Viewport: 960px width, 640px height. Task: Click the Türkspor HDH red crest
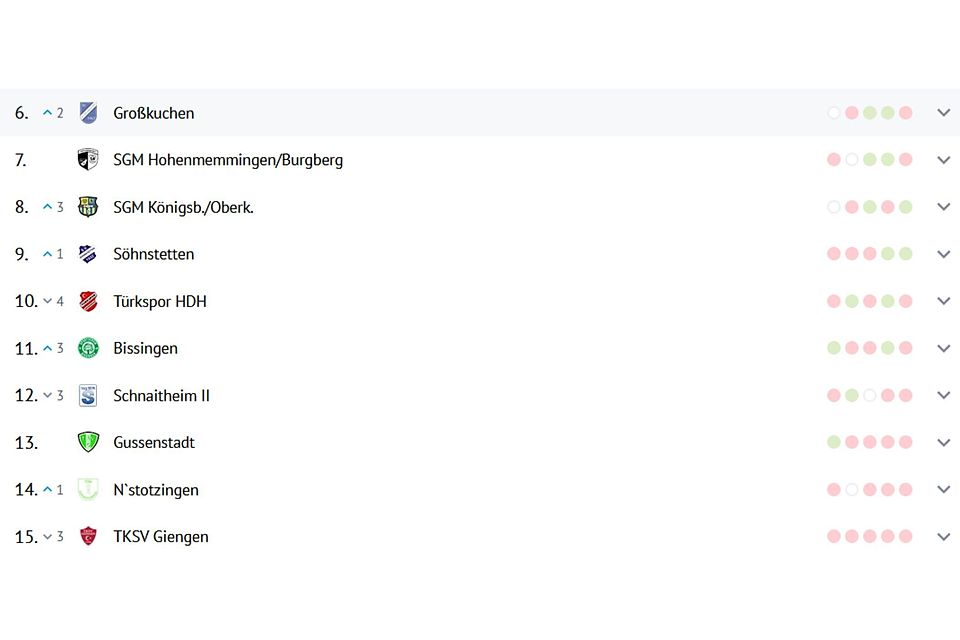tap(88, 301)
